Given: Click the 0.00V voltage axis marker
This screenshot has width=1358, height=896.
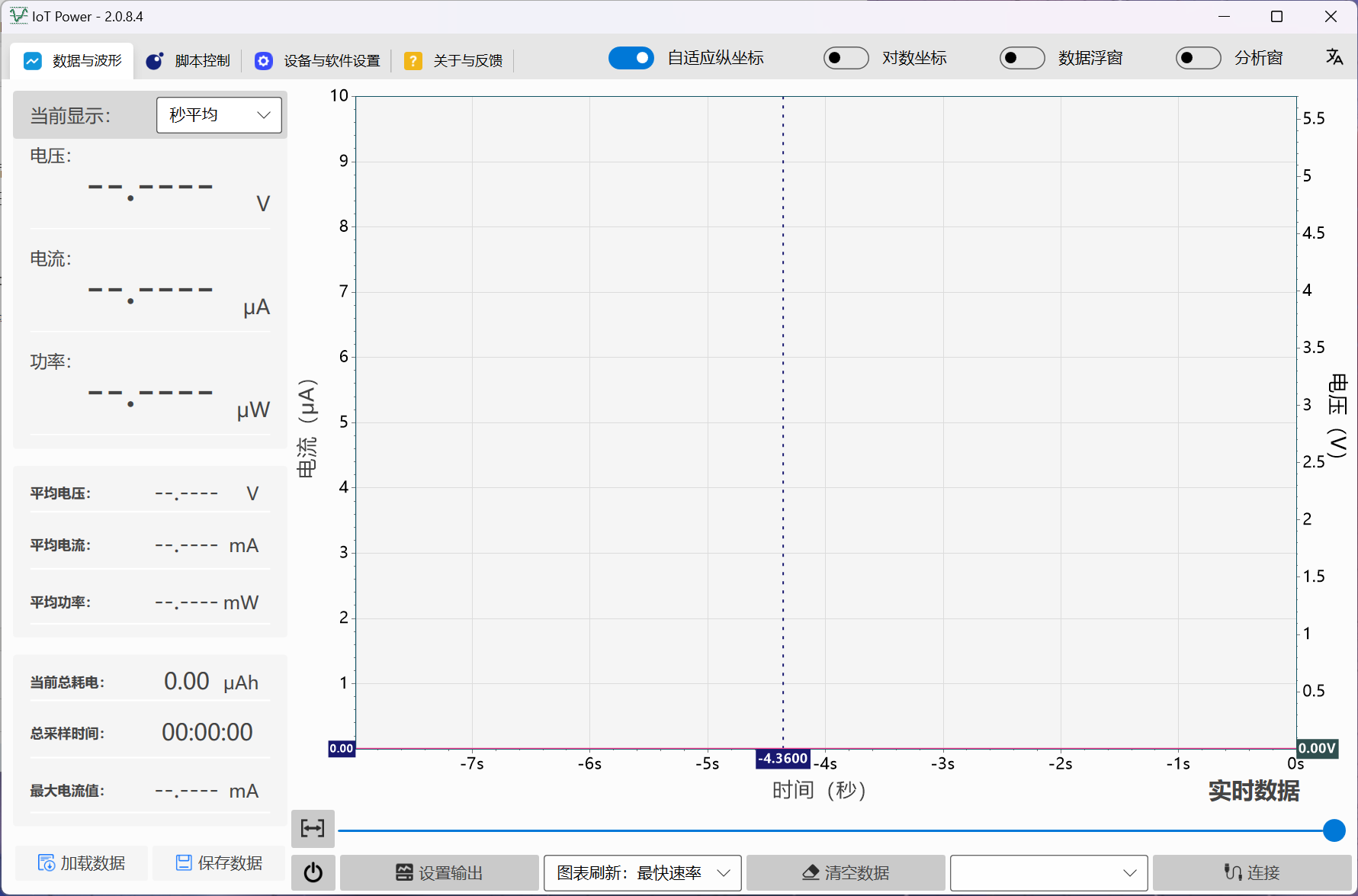Looking at the screenshot, I should [1318, 749].
